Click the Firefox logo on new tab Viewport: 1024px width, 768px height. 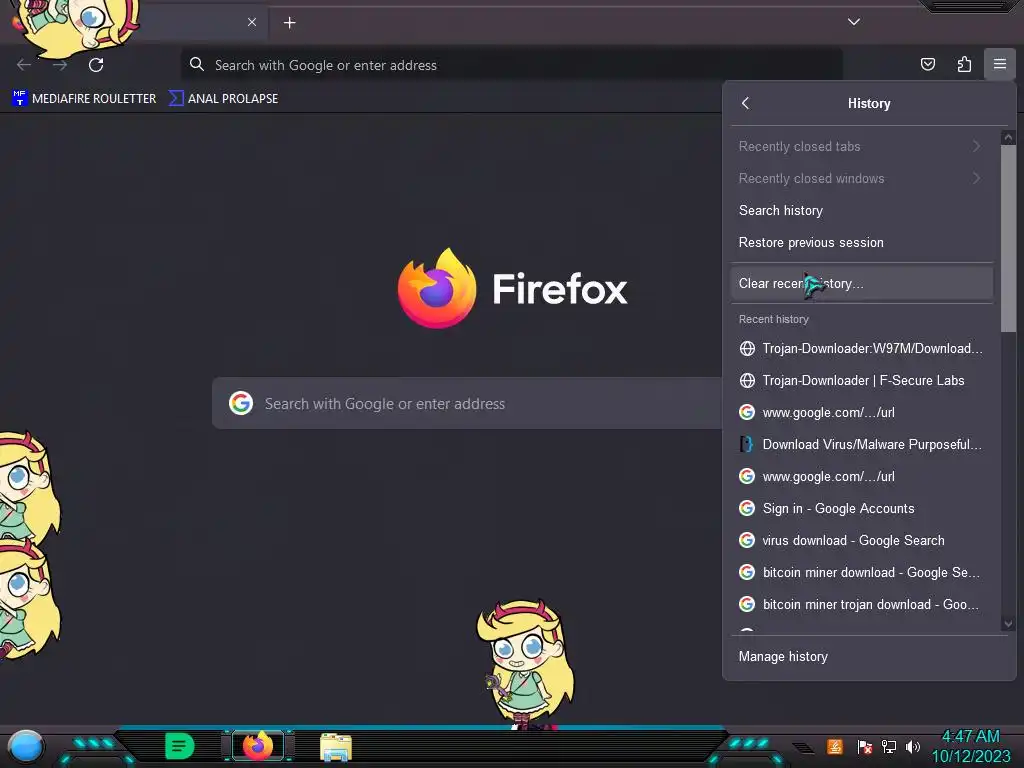tap(437, 288)
